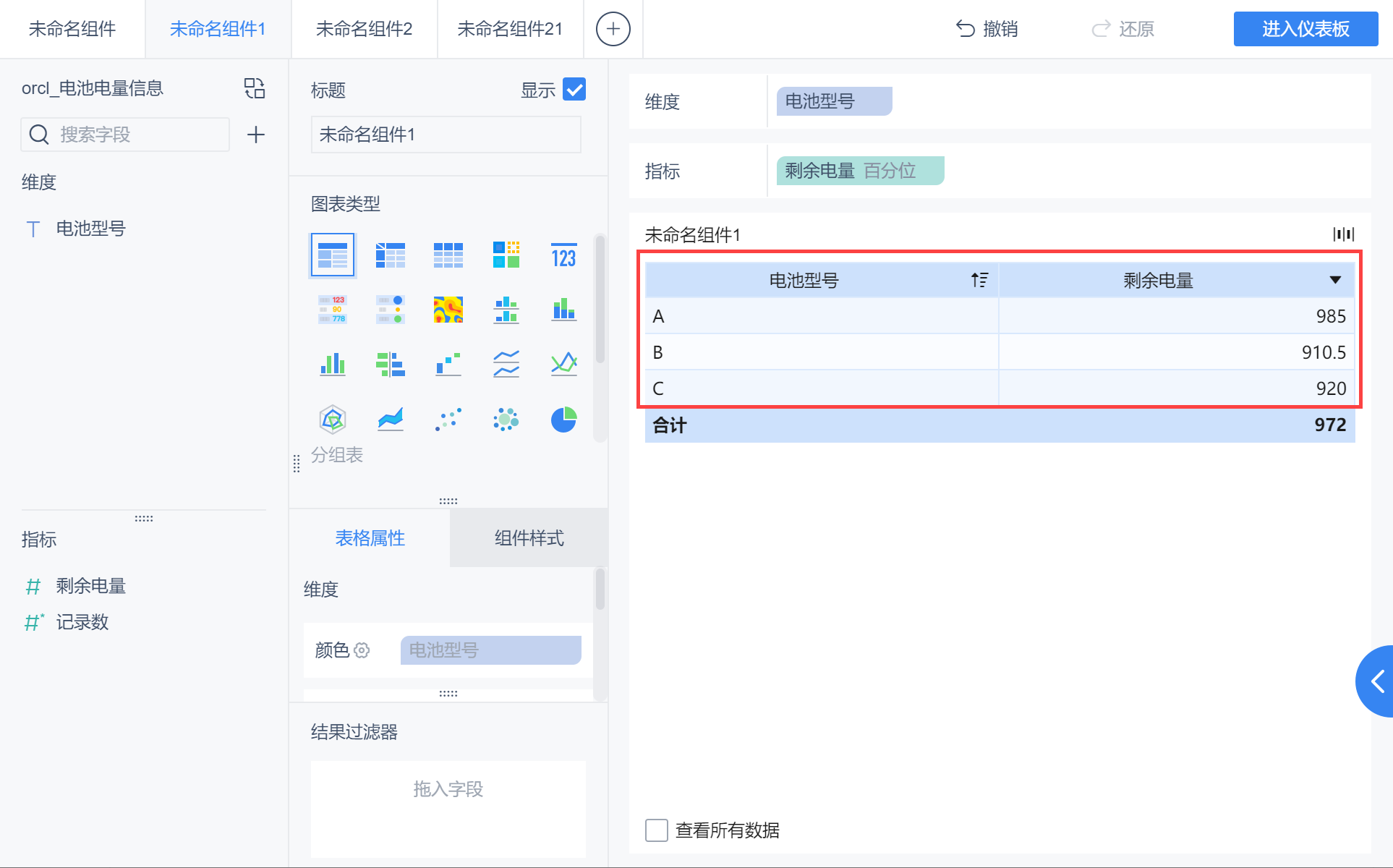Switch to the 未命名组件2 tab
Viewport: 1393px width, 868px height.
click(364, 29)
